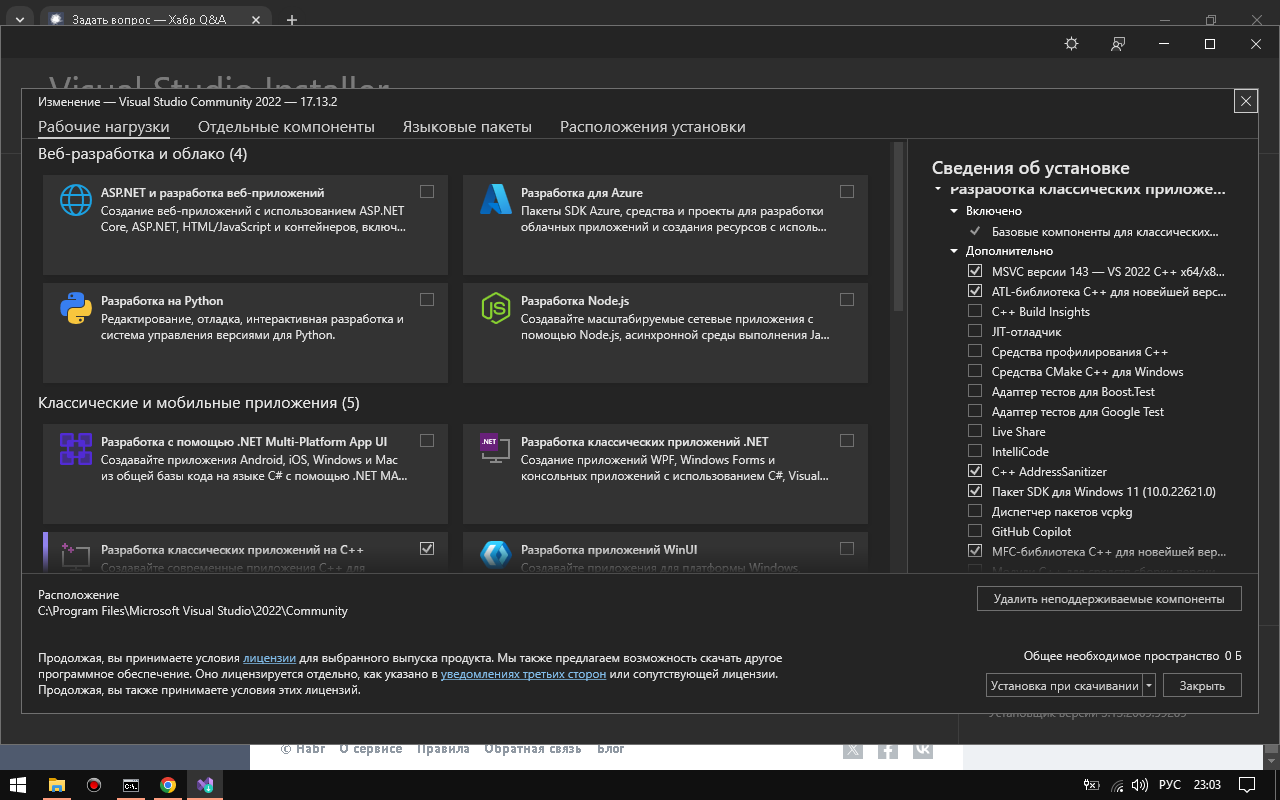Open installer settings gear icon
1280x800 pixels.
[x=1072, y=44]
